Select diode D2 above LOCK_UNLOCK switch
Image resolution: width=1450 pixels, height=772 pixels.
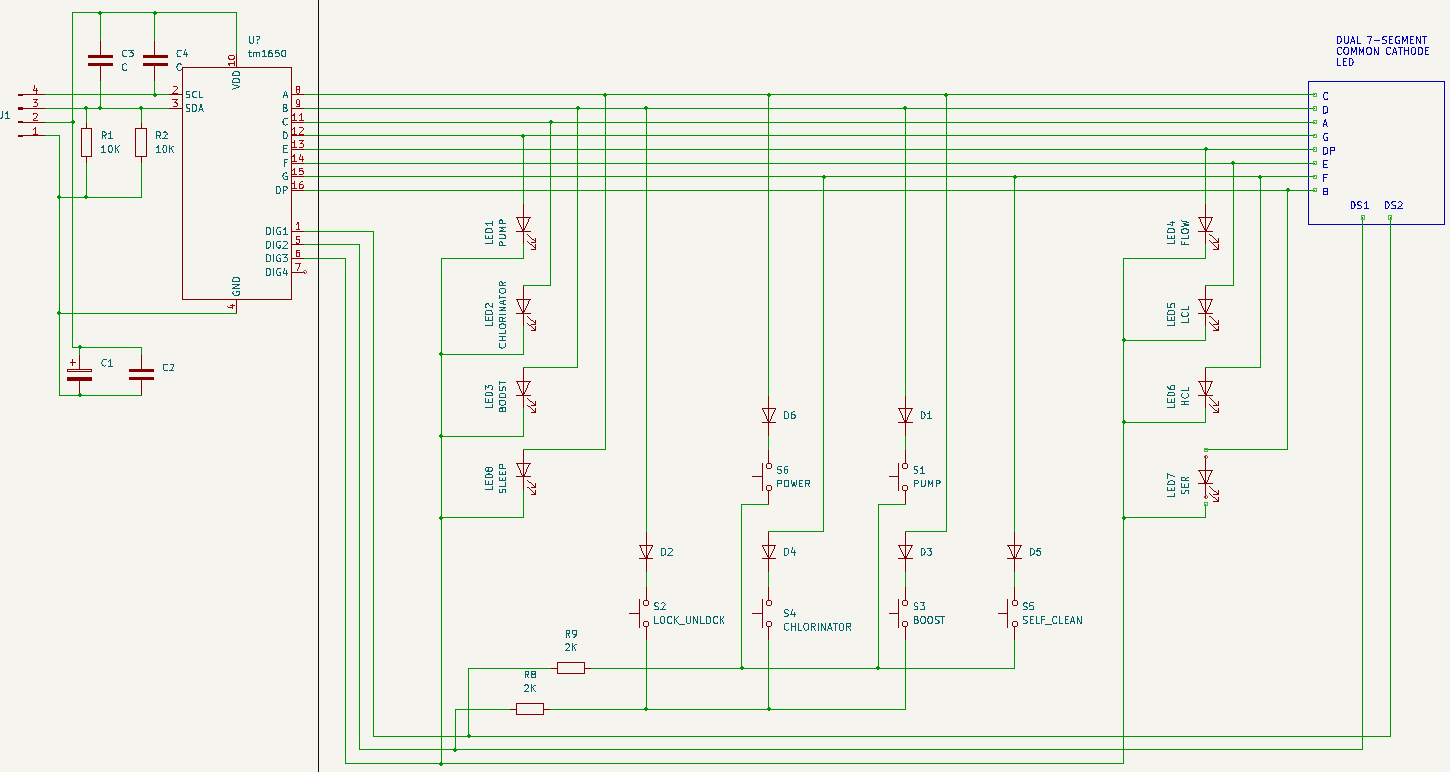[646, 552]
